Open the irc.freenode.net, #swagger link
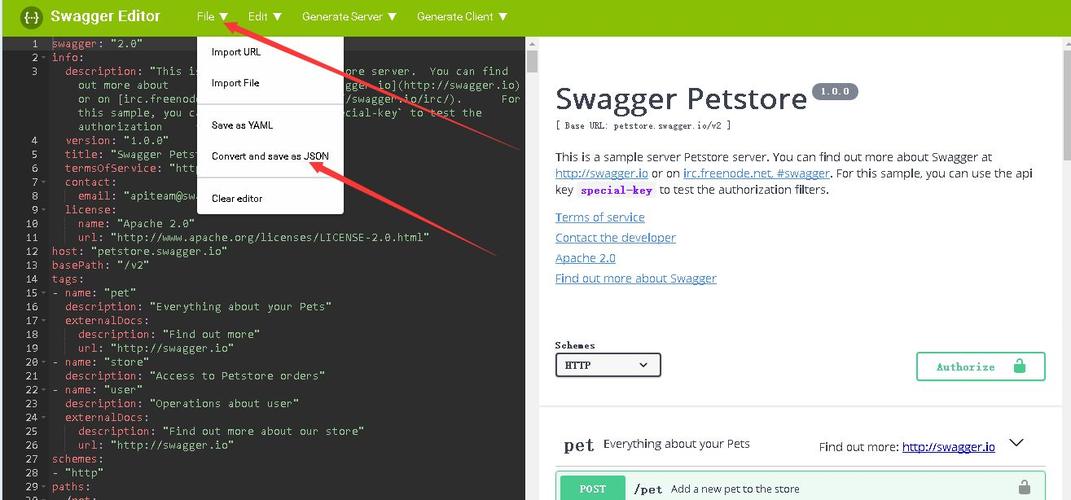The image size is (1071, 500). 757,173
